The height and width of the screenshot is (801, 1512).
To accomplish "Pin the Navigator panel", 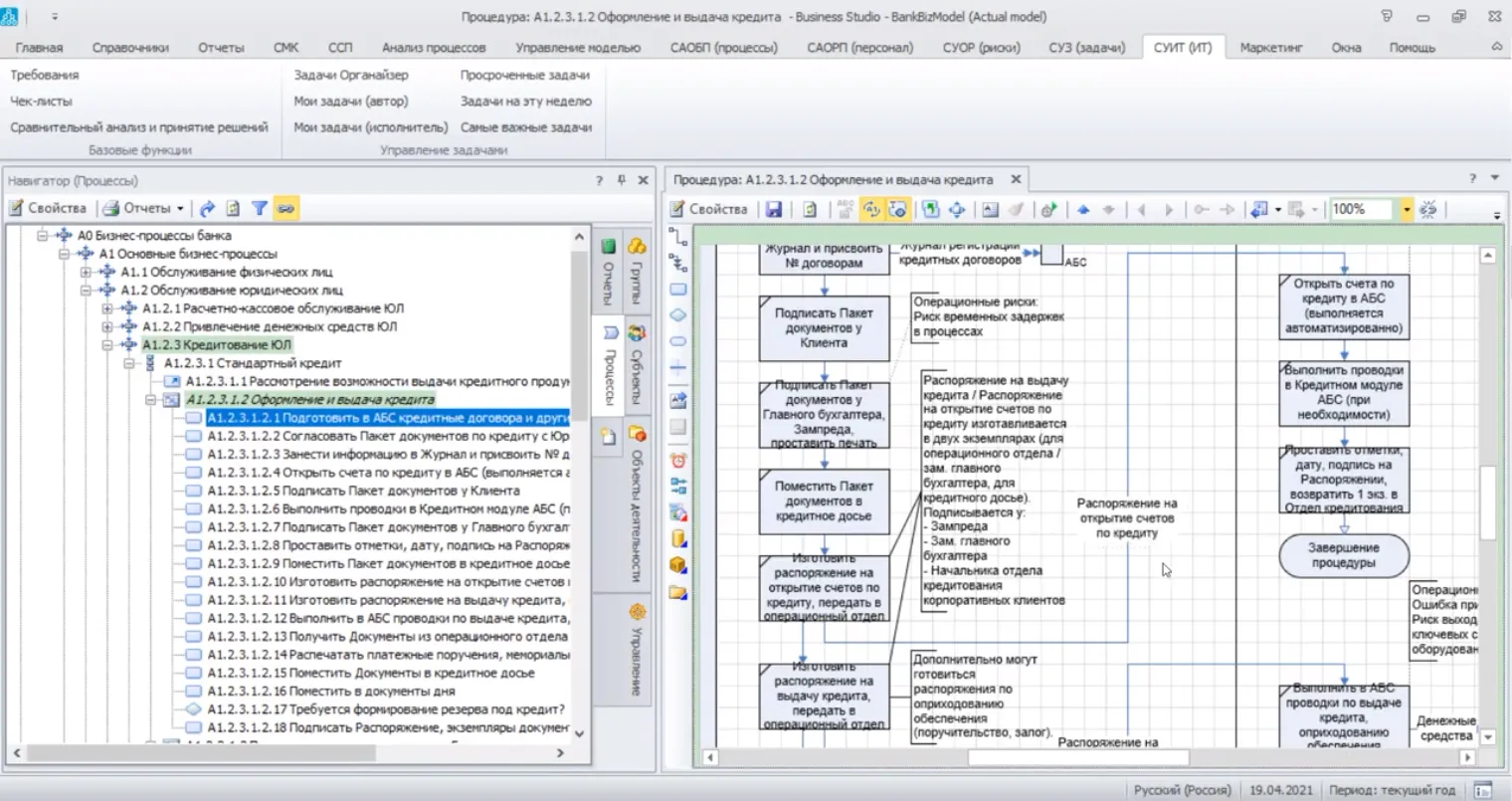I will pos(621,180).
